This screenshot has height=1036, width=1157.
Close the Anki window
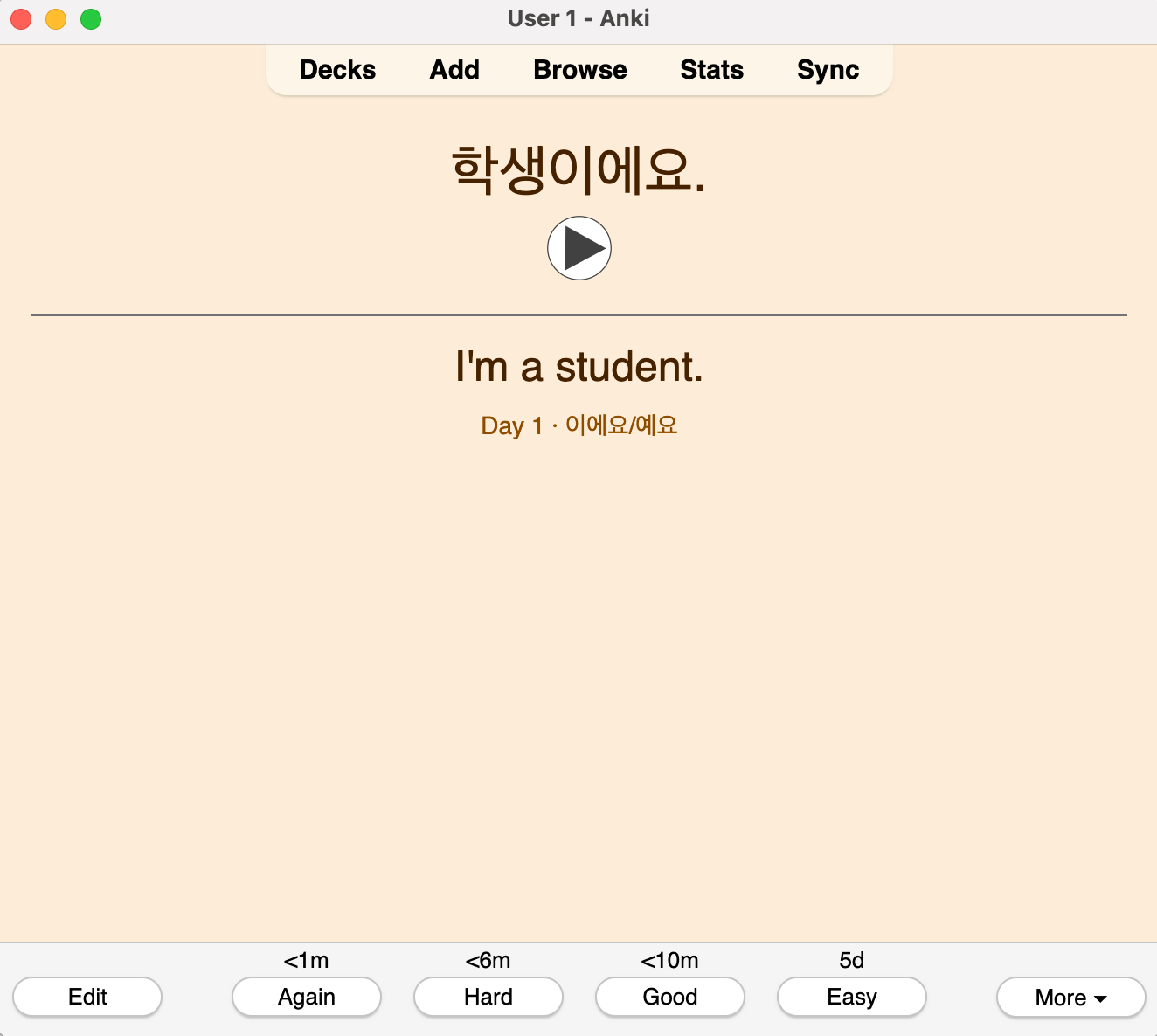21,19
